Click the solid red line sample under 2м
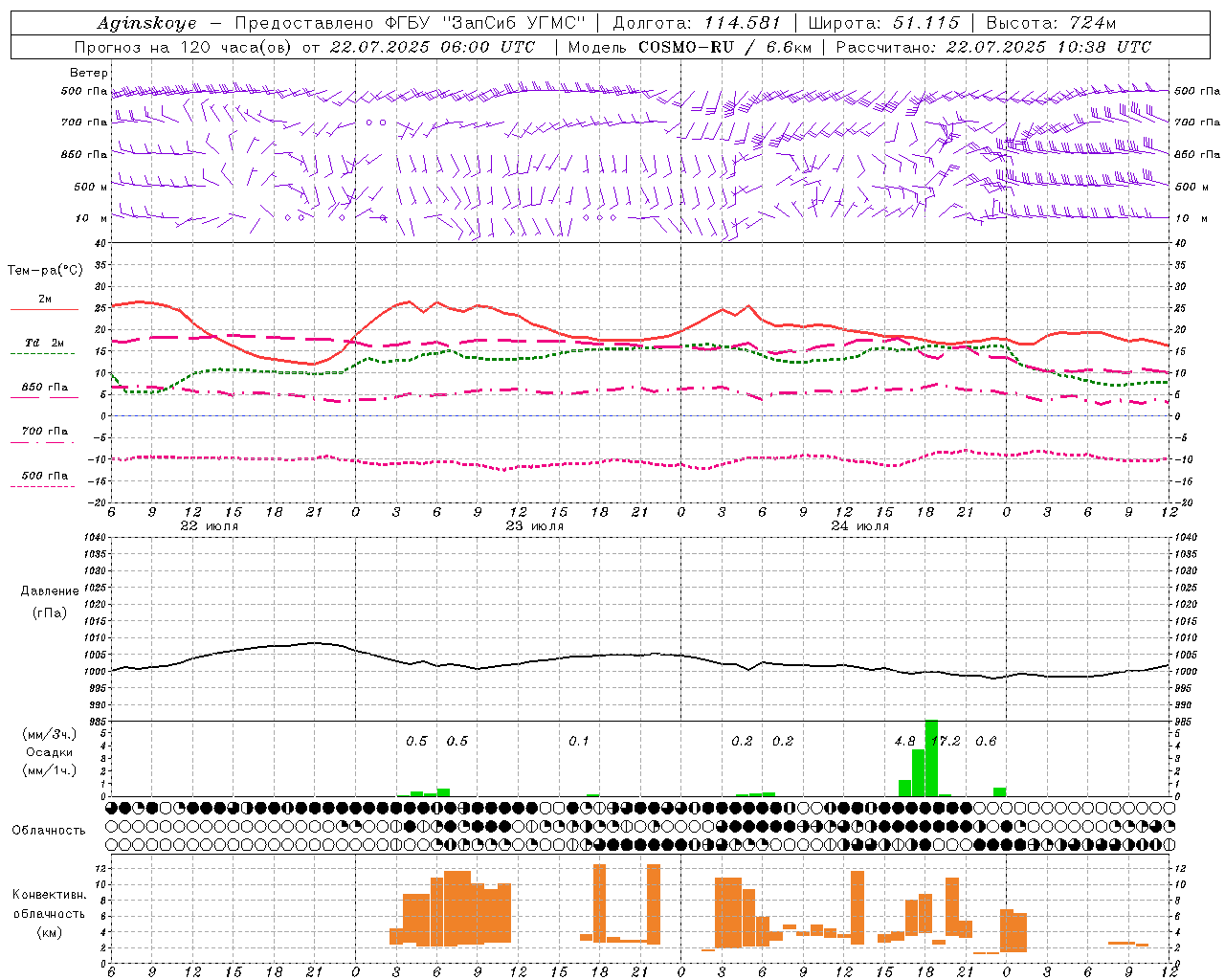This screenshot has width=1225, height=980. click(x=44, y=309)
